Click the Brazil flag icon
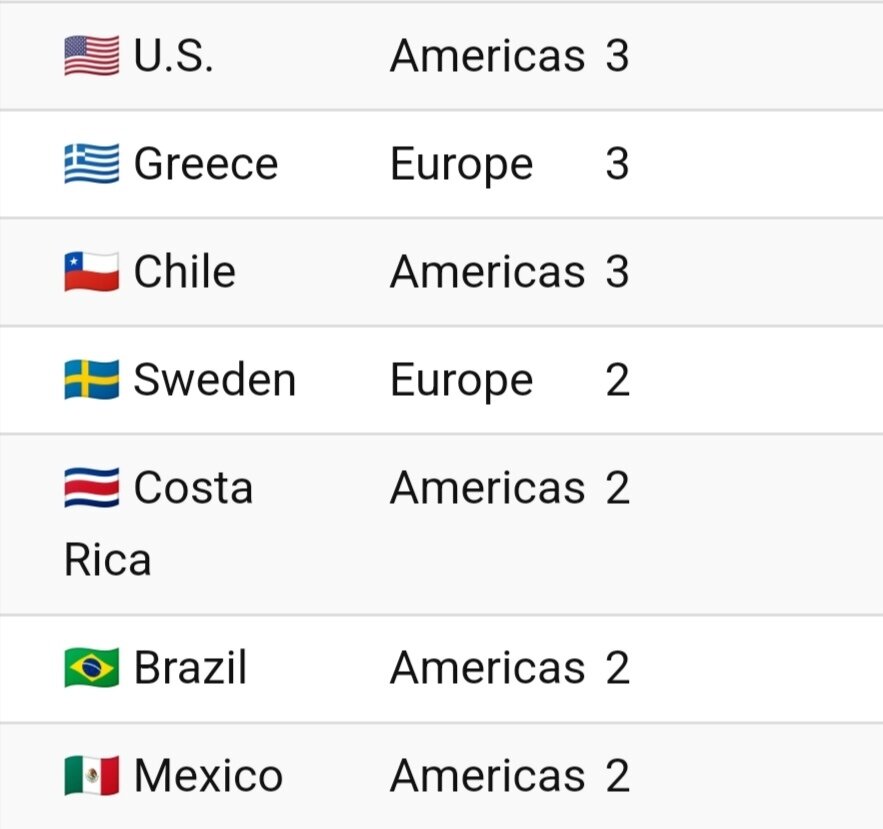This screenshot has height=829, width=883. point(91,668)
